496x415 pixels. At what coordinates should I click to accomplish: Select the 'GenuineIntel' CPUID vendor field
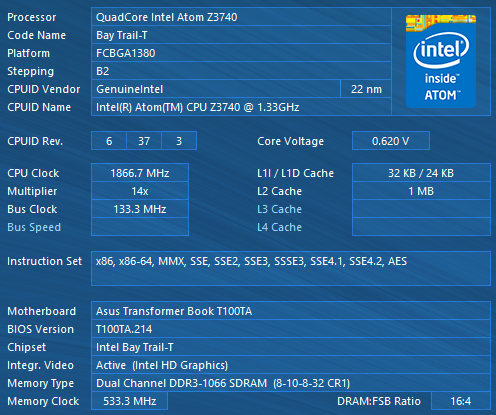(x=216, y=89)
